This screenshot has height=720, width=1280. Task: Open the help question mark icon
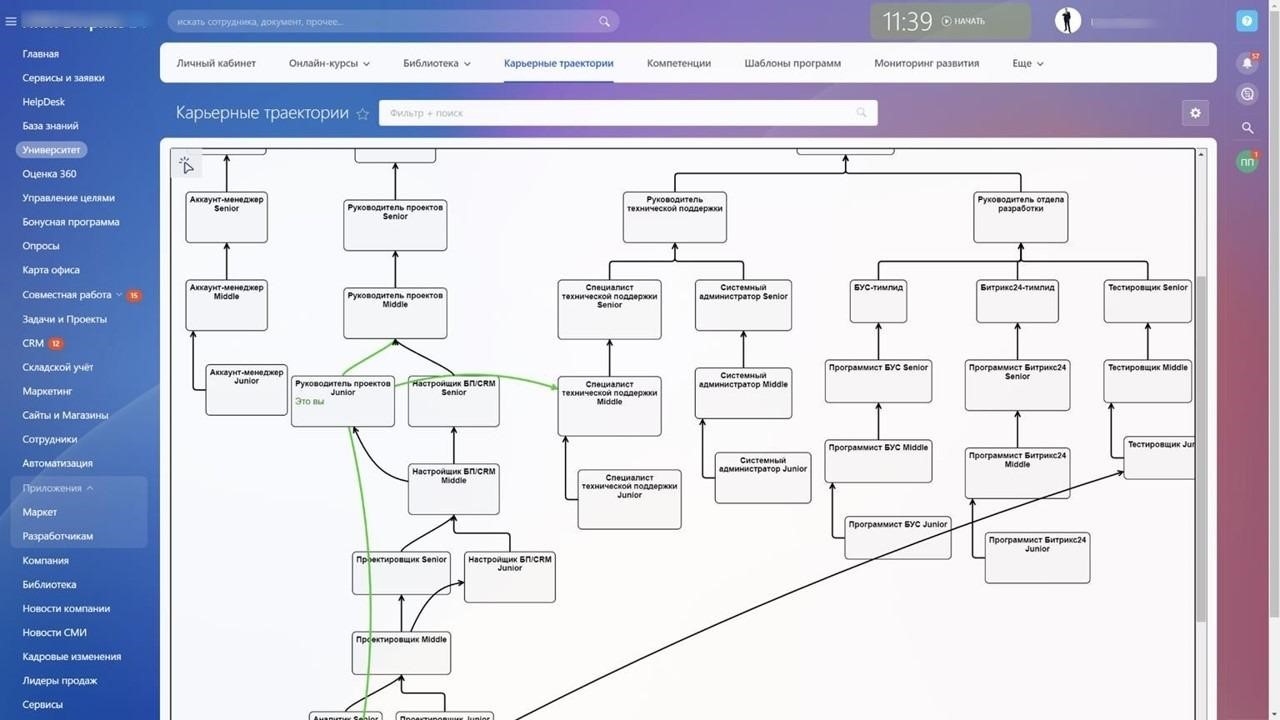1247,21
